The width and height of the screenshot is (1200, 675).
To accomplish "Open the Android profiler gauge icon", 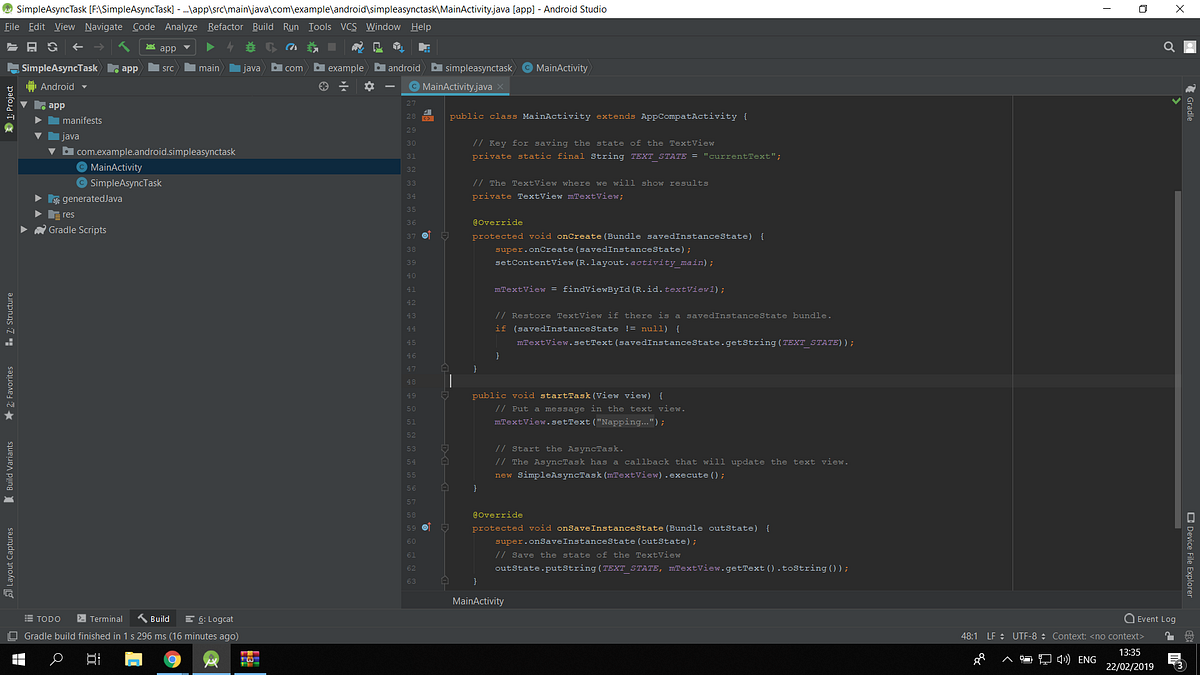I will coord(291,47).
